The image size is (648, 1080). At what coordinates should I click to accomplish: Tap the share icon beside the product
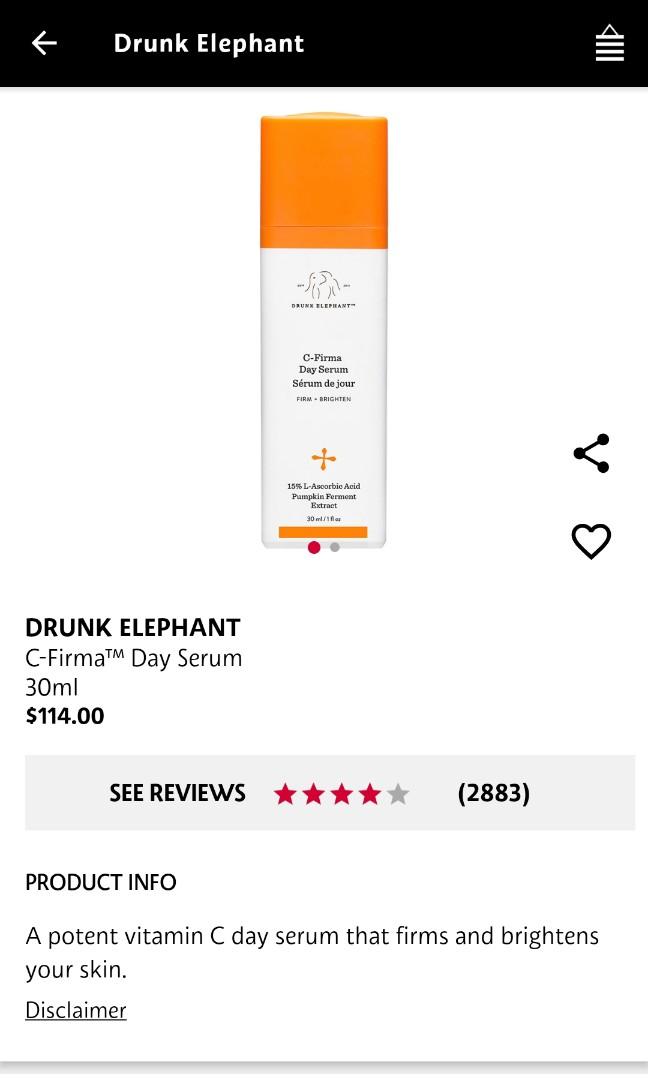(x=591, y=452)
